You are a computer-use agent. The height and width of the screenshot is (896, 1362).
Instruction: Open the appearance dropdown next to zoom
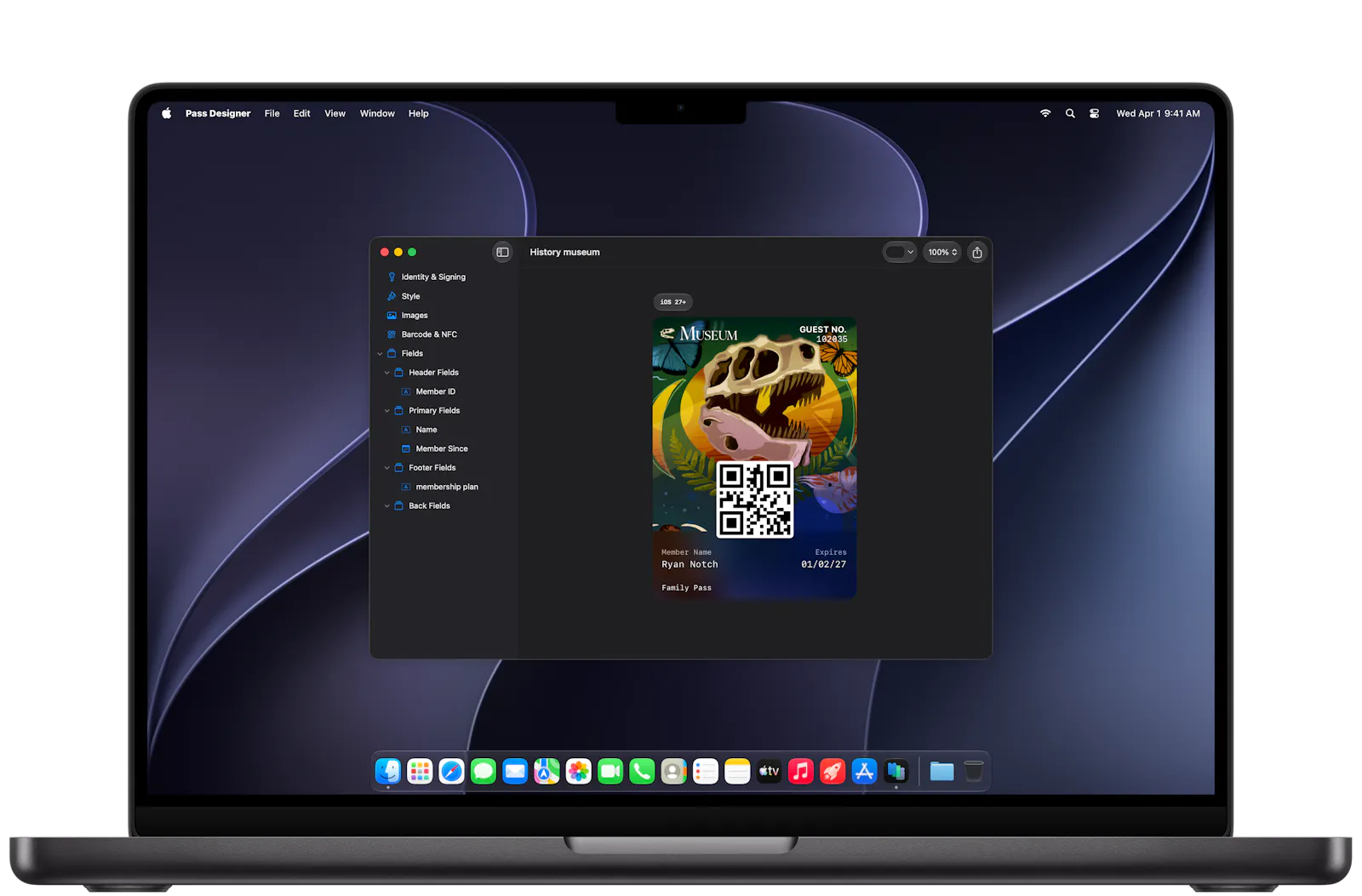[x=900, y=252]
